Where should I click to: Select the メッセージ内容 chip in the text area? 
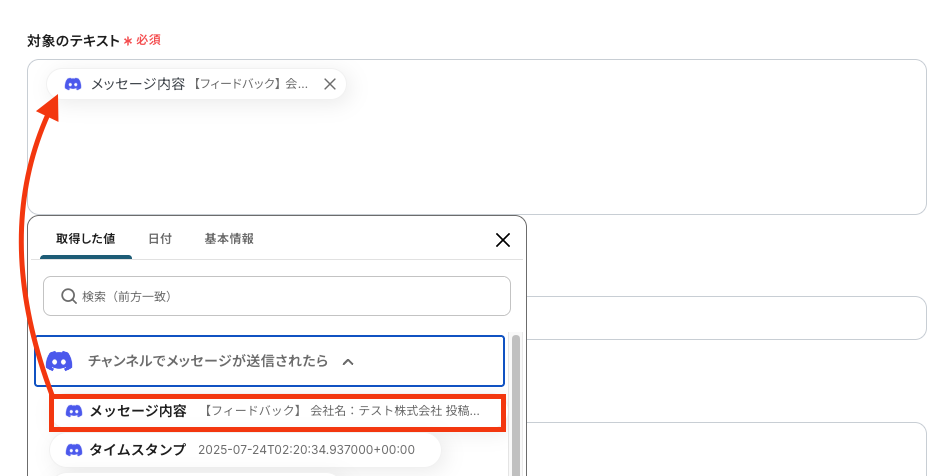pyautogui.click(x=196, y=84)
